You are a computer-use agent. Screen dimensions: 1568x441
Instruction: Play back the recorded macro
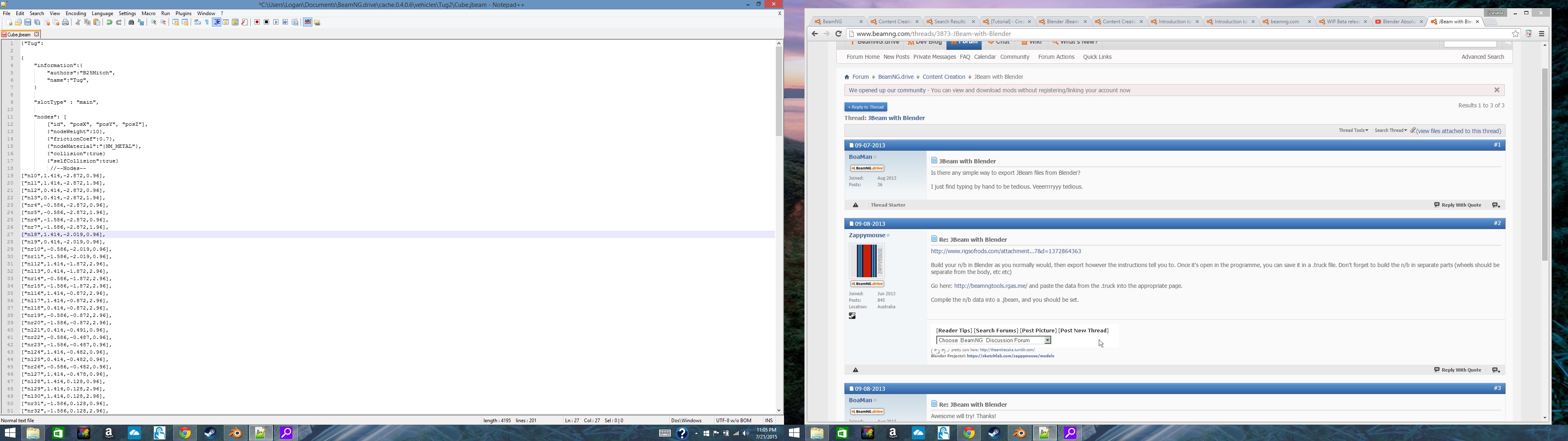tap(276, 22)
